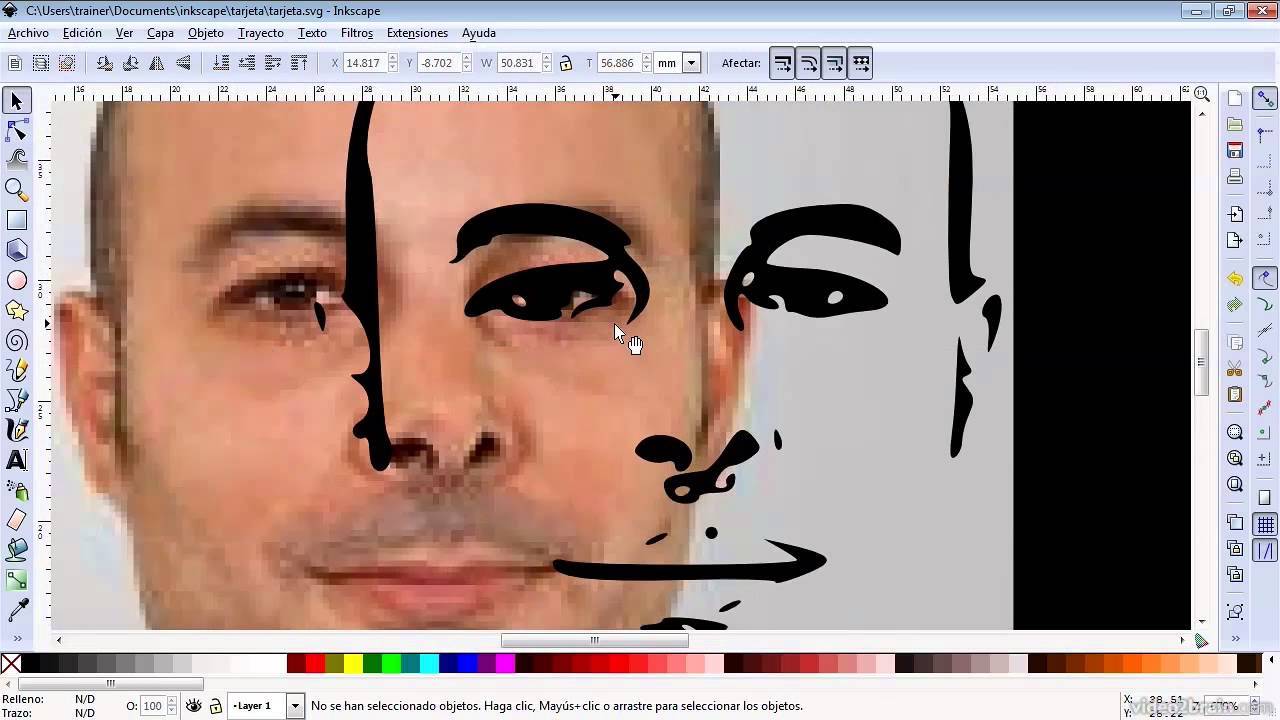Image resolution: width=1280 pixels, height=720 pixels.
Task: Select the Star and polygon tool
Action: [x=16, y=310]
